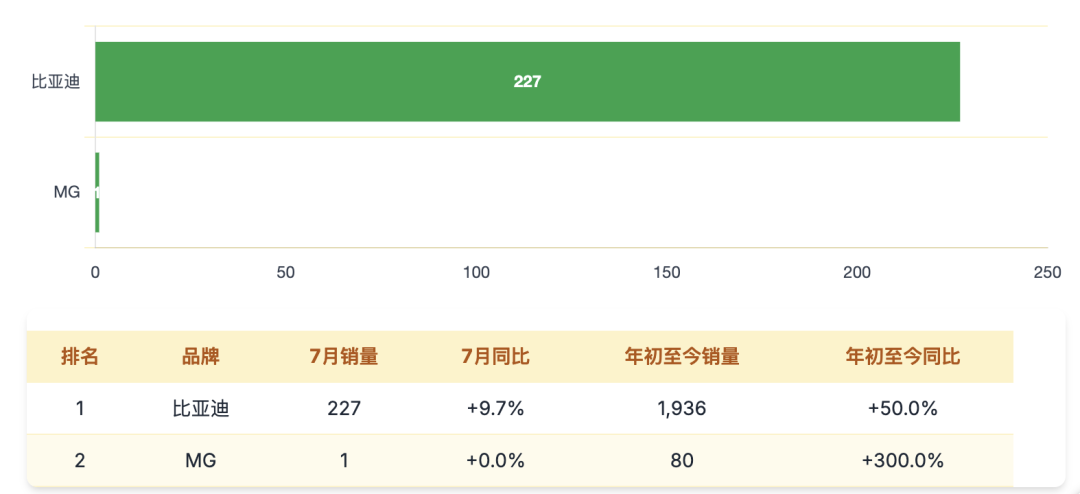1080x494 pixels.
Task: Click the 250 x-axis tick label
Action: click(x=1047, y=273)
